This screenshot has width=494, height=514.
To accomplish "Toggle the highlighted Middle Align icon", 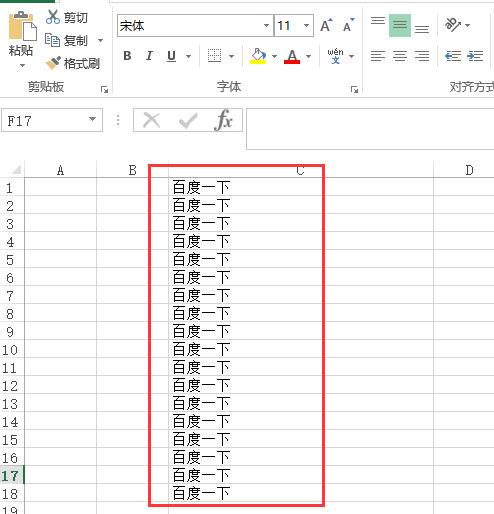I will [x=400, y=25].
